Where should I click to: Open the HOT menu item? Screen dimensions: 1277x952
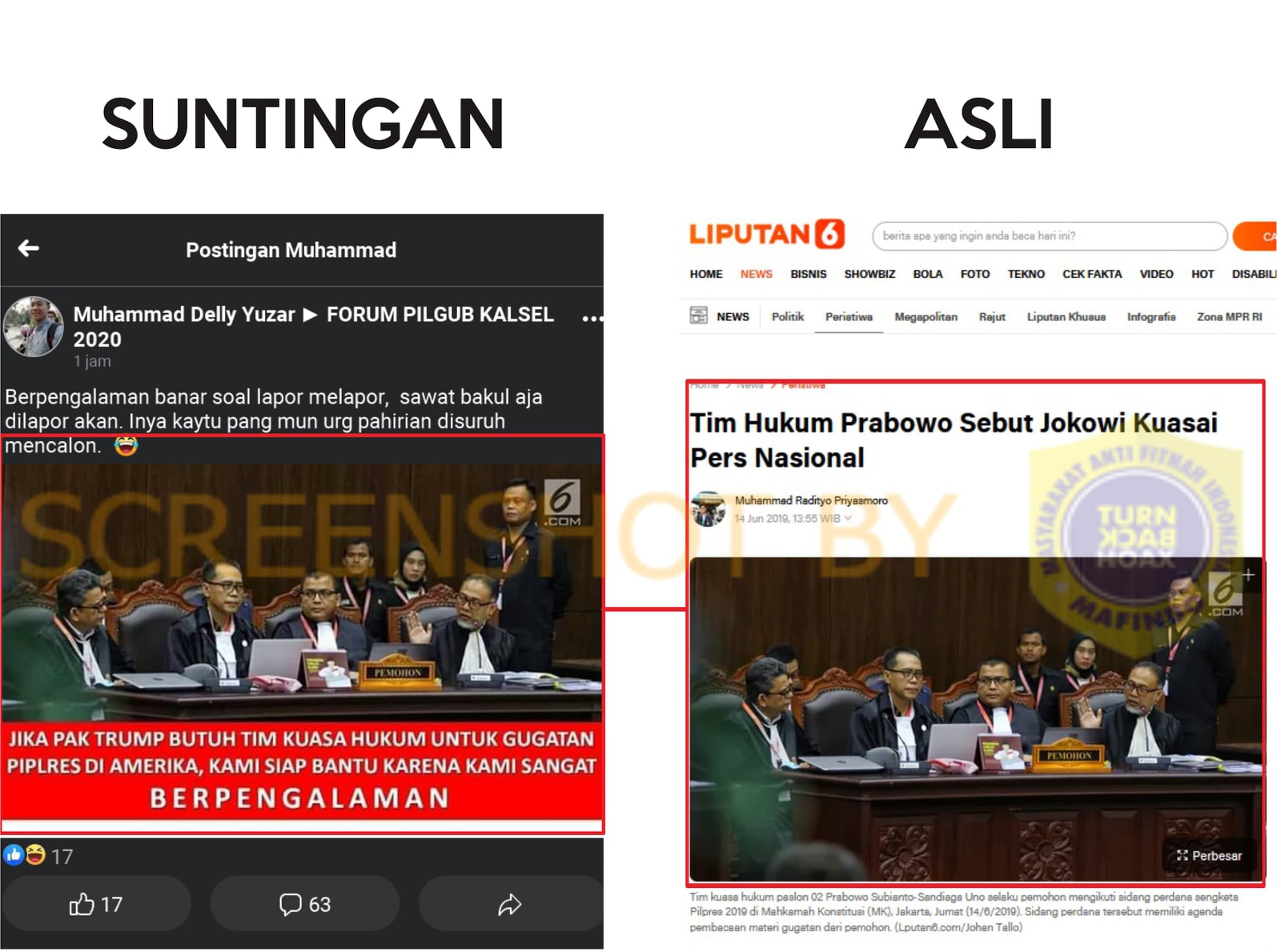click(1203, 274)
